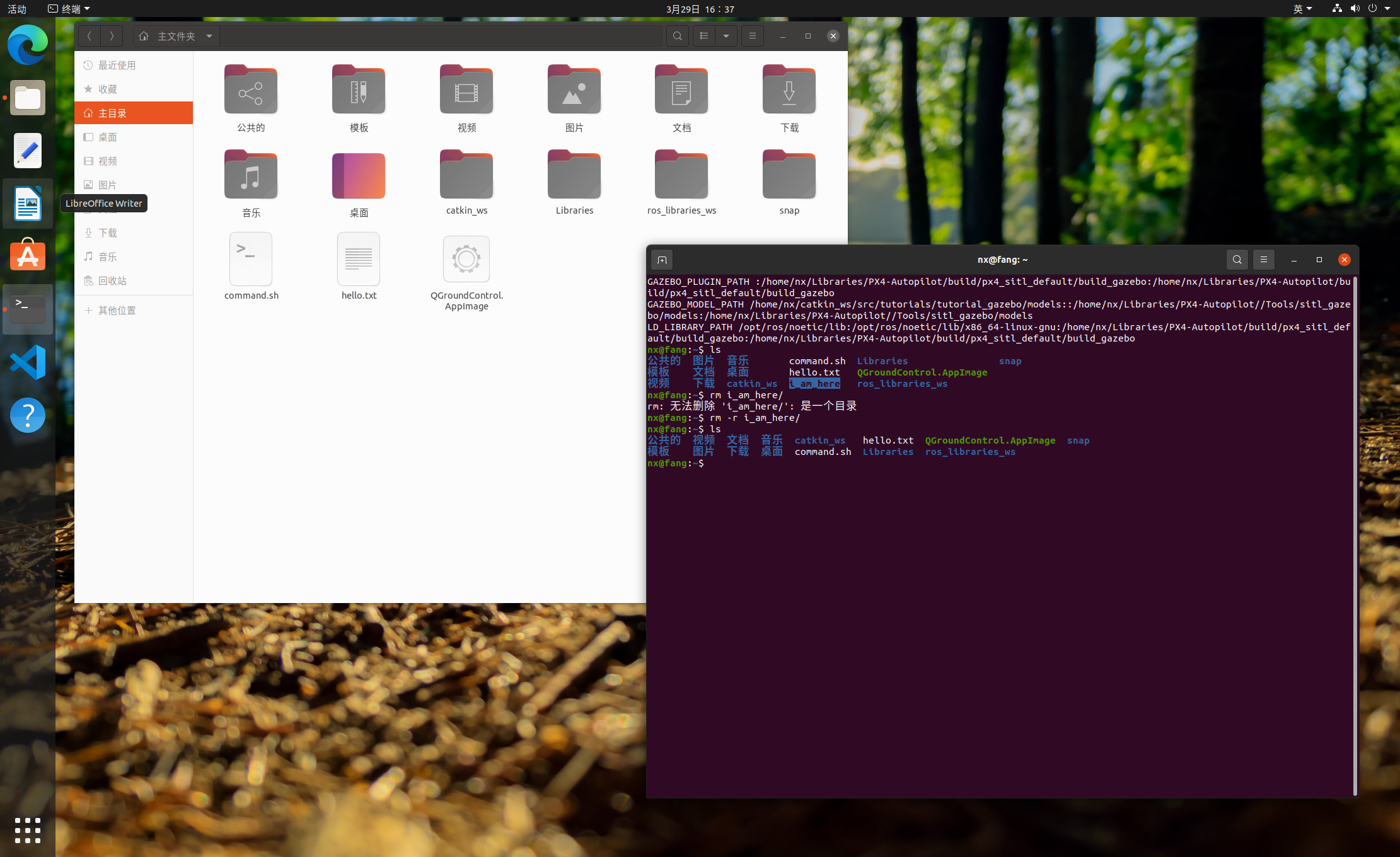Expand the system menu arrow
Viewport: 1400px width, 857px height.
pyautogui.click(x=1387, y=9)
